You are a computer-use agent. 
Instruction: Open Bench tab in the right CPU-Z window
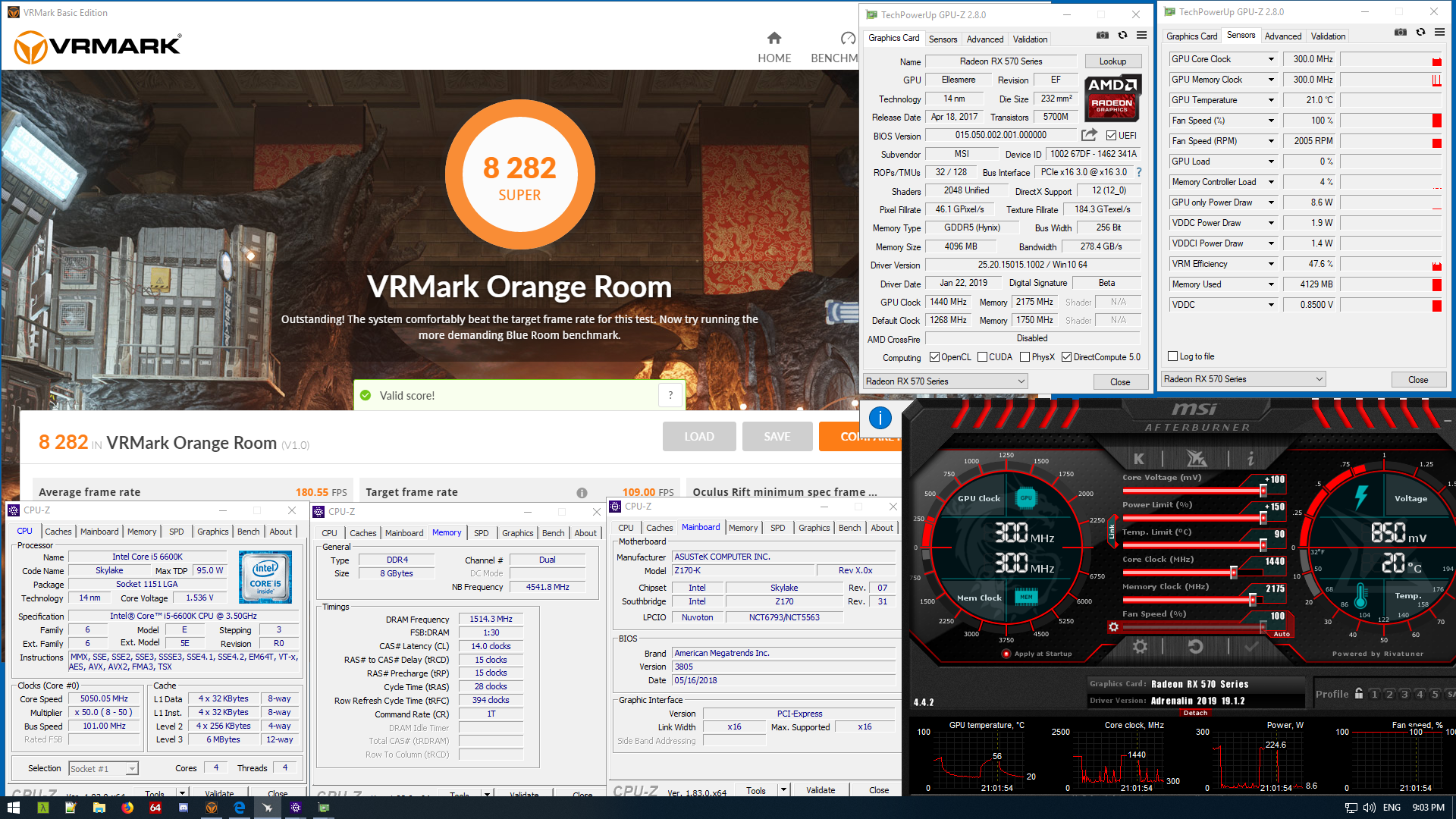pos(849,528)
